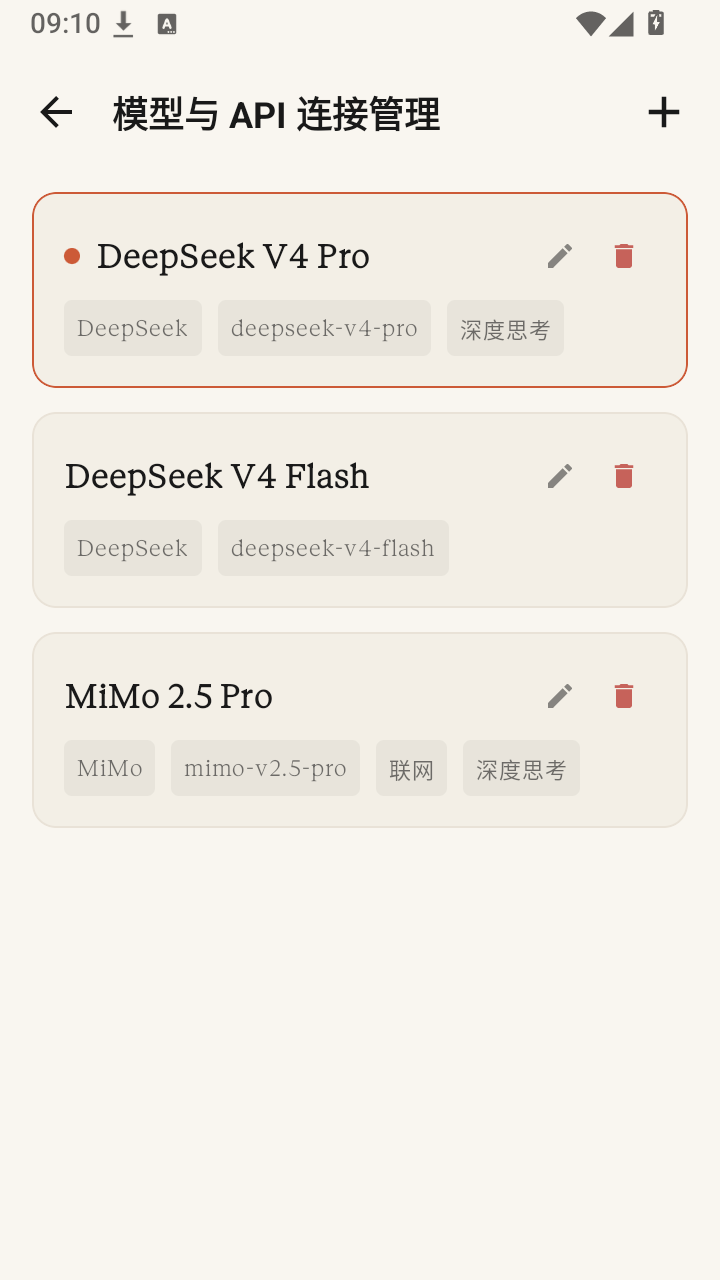The image size is (720, 1280).
Task: Tap 深度思考 tag on DeepSeek V4 Pro
Action: point(505,328)
